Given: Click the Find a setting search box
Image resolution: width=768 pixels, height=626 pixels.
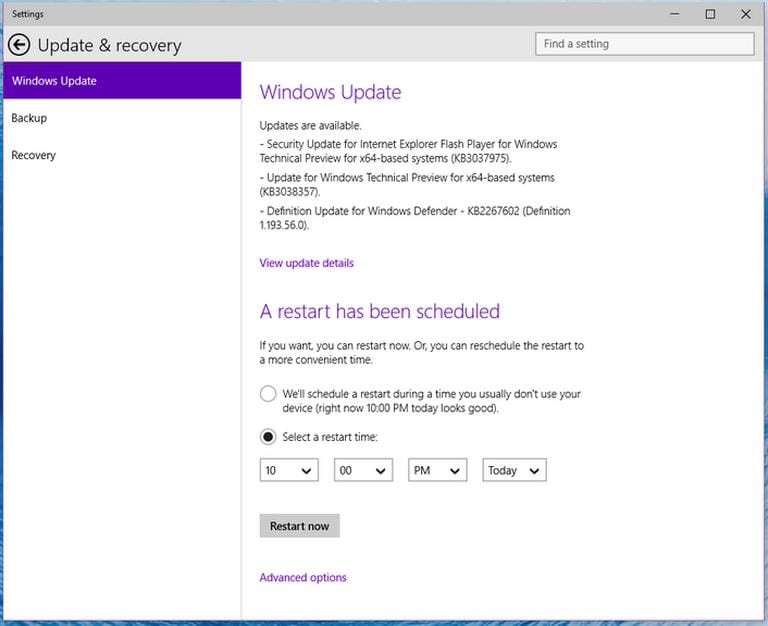Looking at the screenshot, I should click(x=644, y=44).
